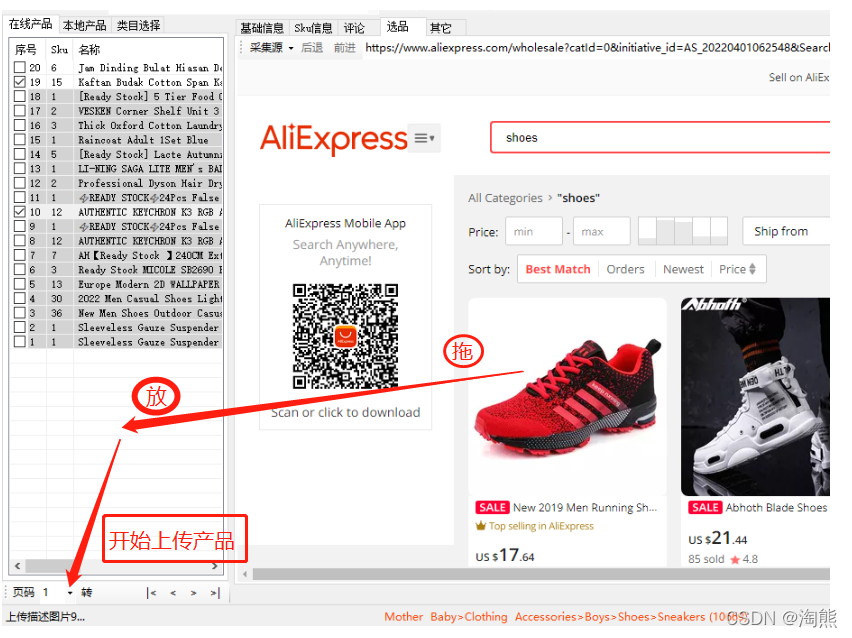Click SALE badge on New 2019 Men Running
This screenshot has width=852, height=638.
coord(492,508)
